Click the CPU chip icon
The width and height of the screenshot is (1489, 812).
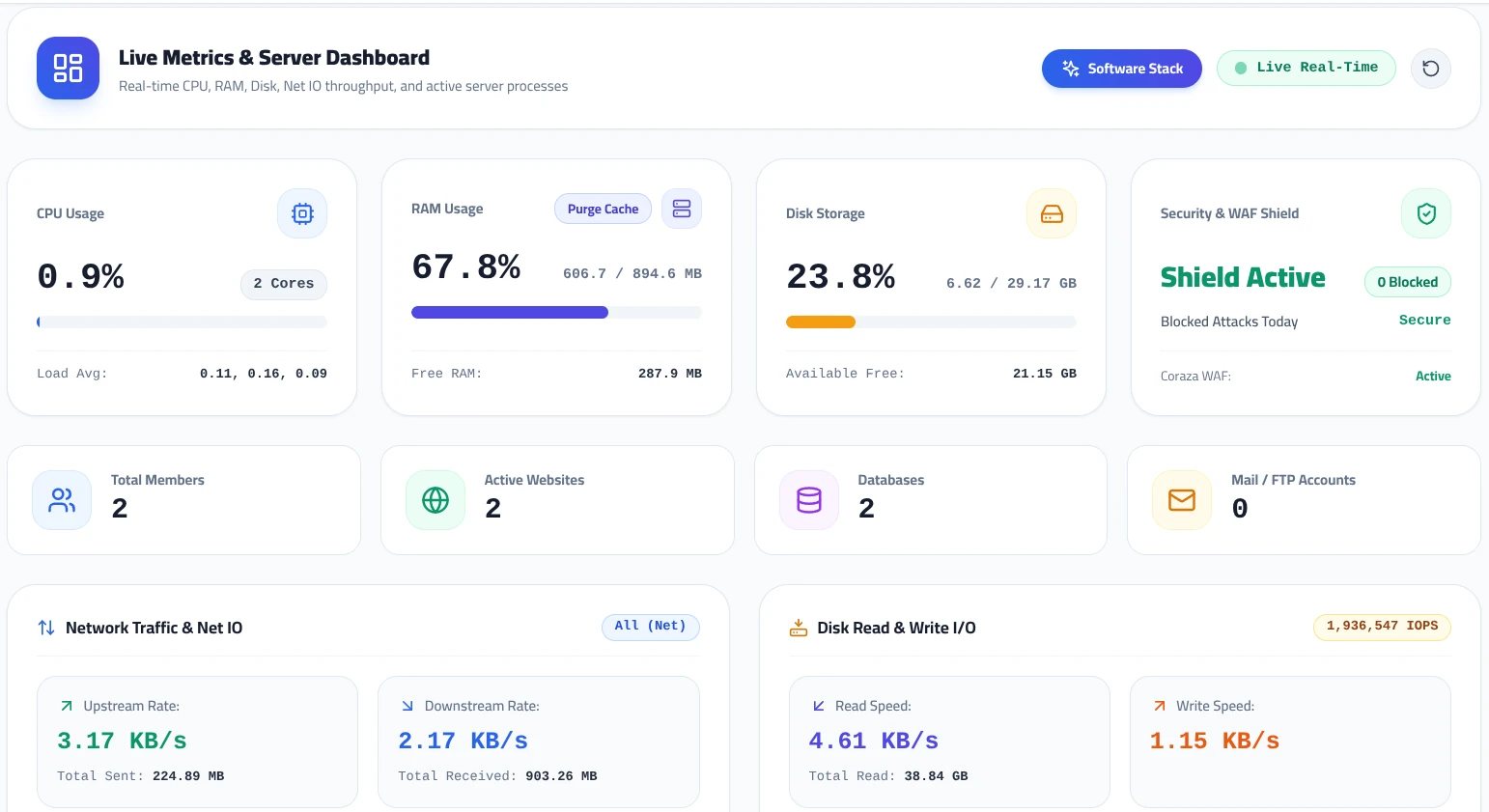(x=302, y=213)
